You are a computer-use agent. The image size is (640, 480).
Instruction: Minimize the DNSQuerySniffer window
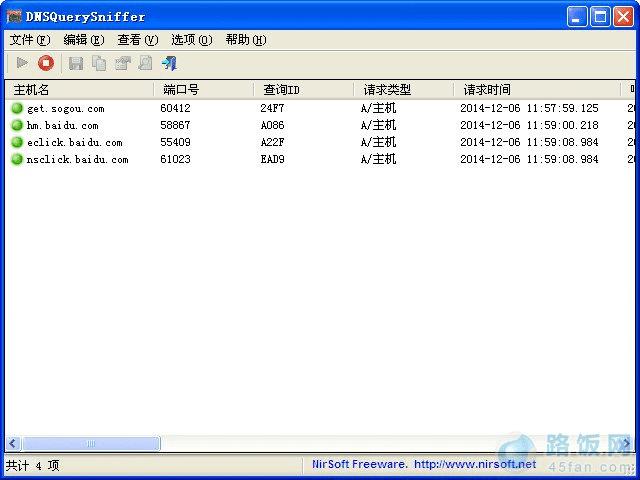click(x=577, y=17)
